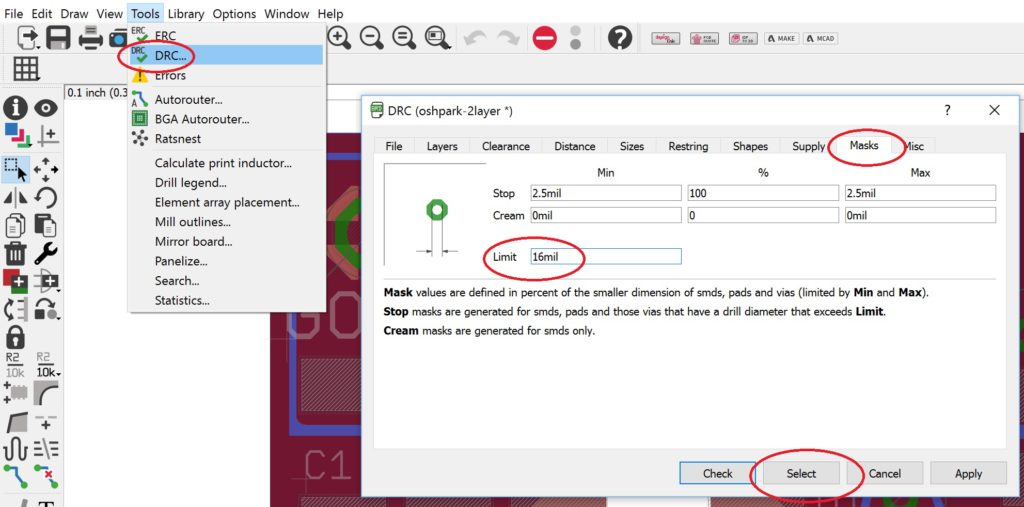Click the Redo arrow
Screen dimensions: 1024x507
pyautogui.click(x=507, y=39)
